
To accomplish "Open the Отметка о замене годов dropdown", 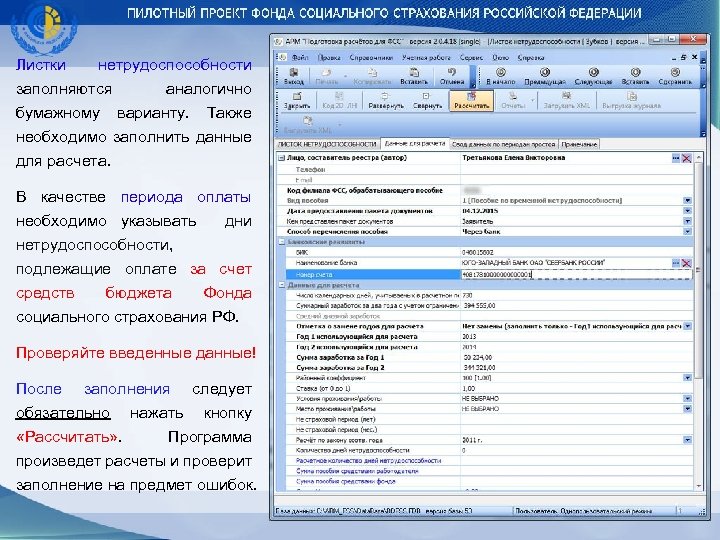I will click(687, 326).
